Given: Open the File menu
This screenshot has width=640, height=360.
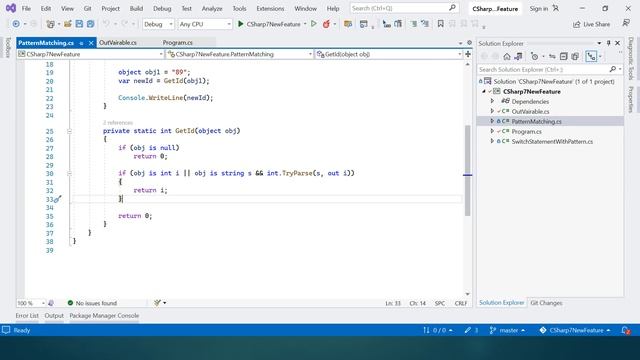Looking at the screenshot, I should point(26,8).
